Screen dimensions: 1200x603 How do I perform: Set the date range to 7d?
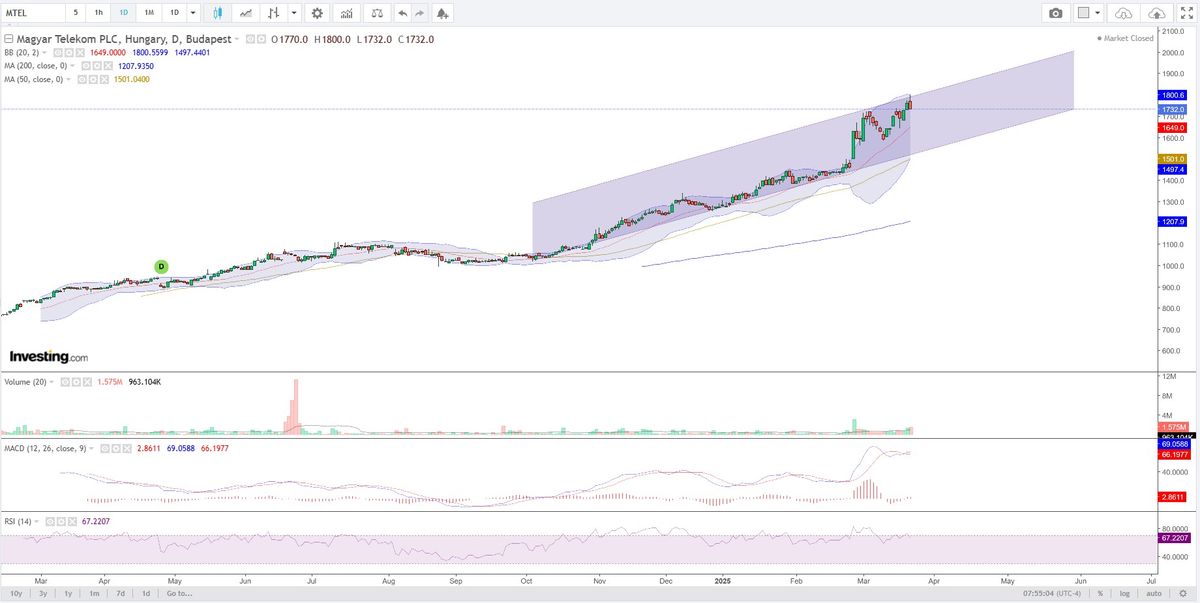pyautogui.click(x=120, y=594)
